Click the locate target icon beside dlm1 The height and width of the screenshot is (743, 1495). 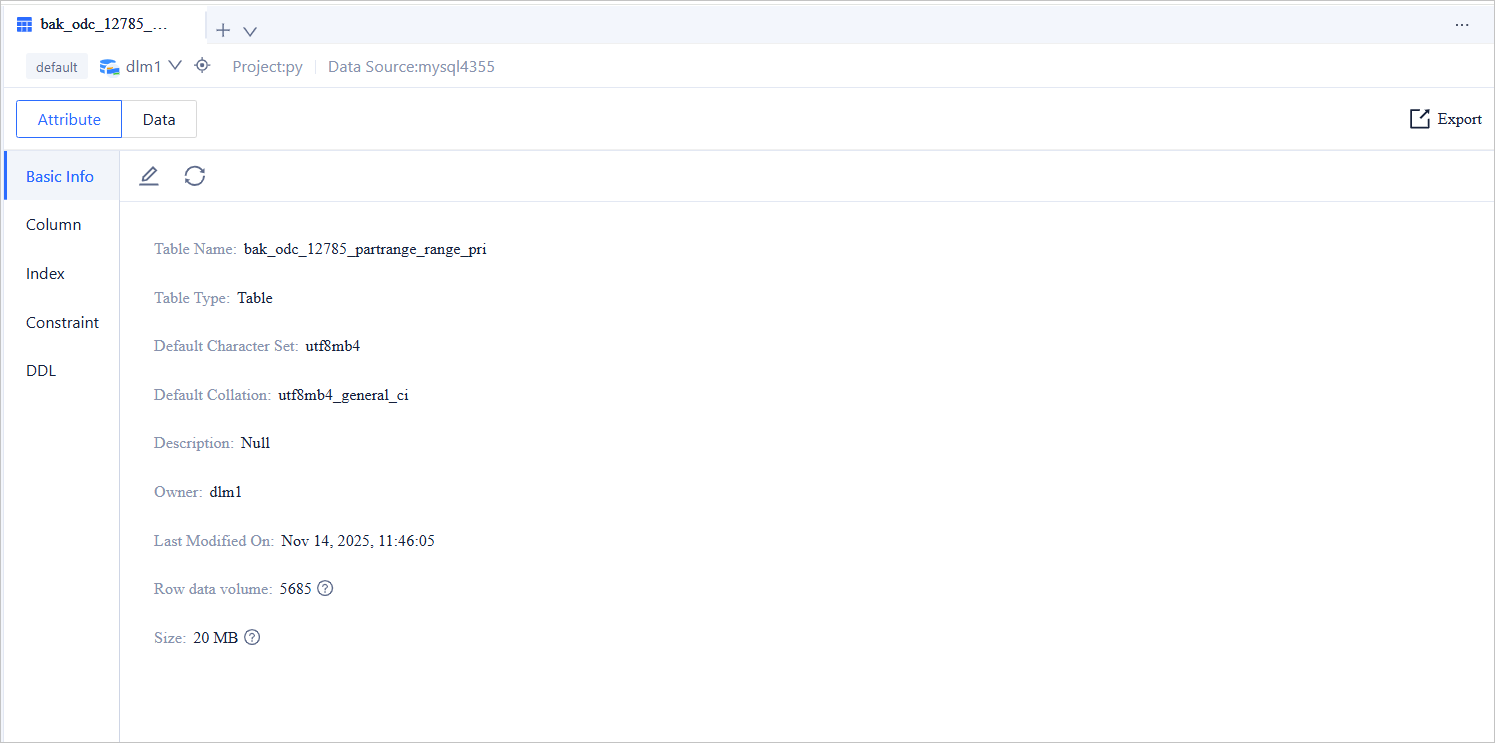202,66
